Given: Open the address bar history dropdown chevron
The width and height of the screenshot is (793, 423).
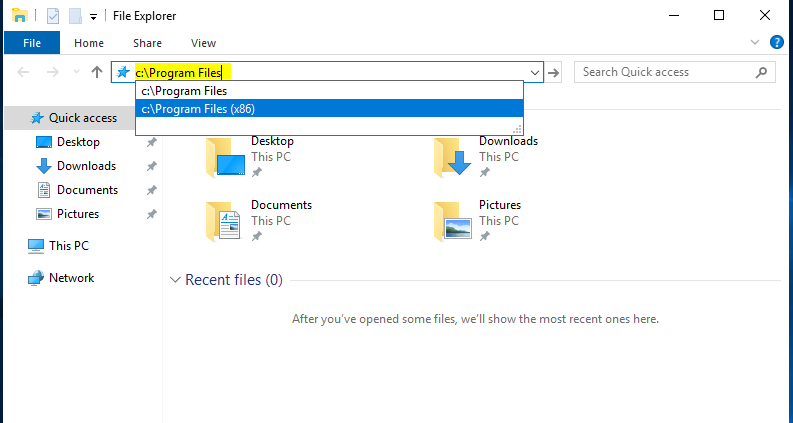Looking at the screenshot, I should [535, 73].
